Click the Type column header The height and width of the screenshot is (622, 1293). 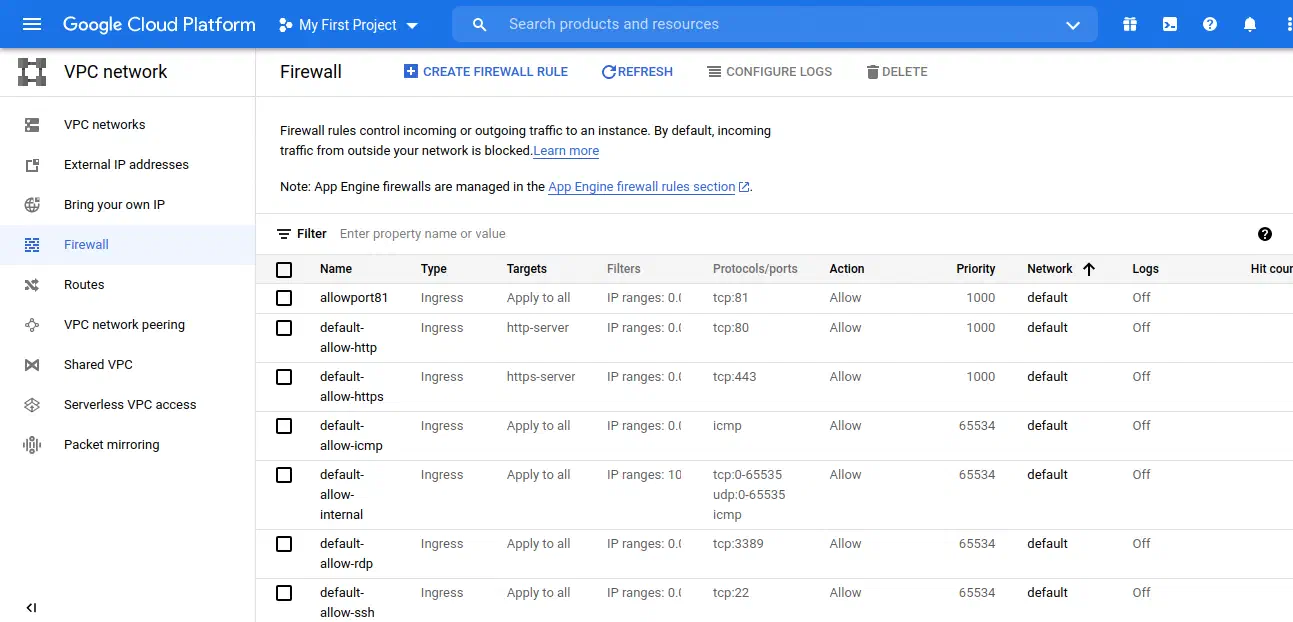coord(434,269)
